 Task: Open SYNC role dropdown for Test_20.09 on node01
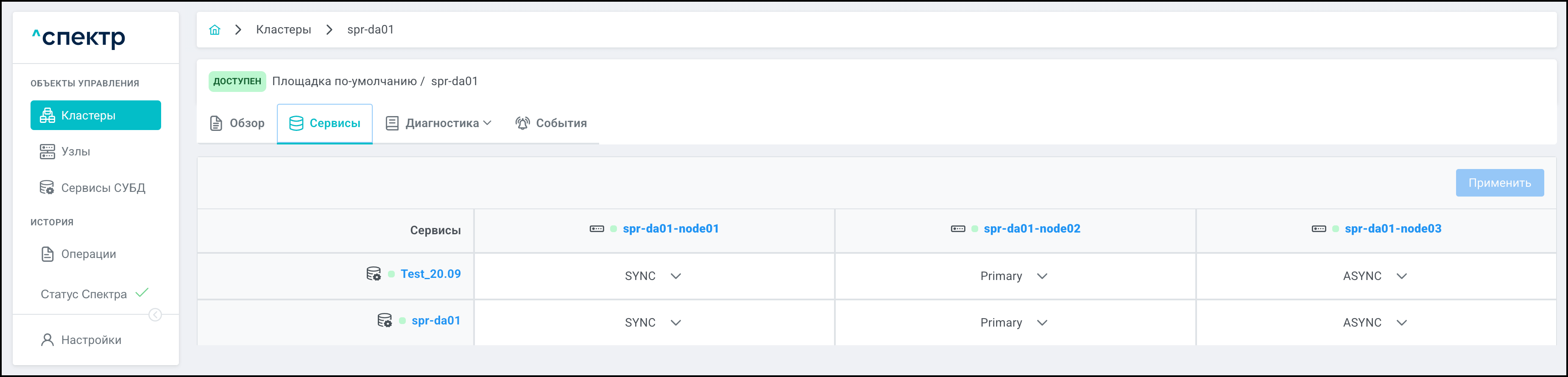click(x=653, y=276)
